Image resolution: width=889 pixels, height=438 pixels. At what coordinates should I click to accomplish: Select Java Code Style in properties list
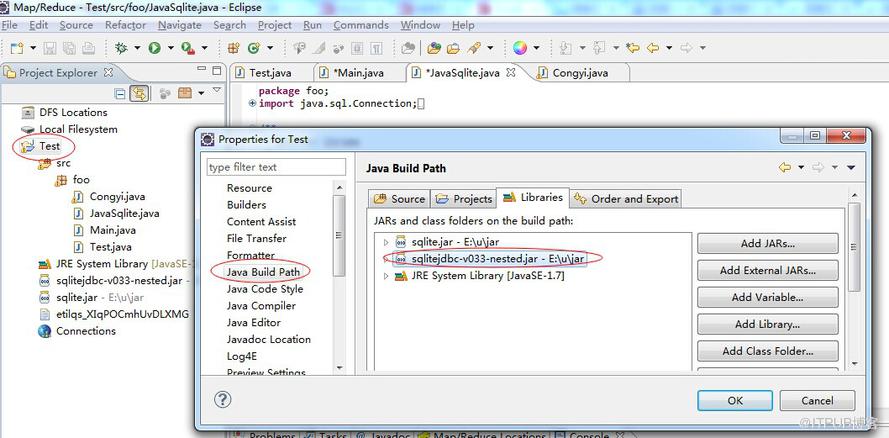[265, 288]
